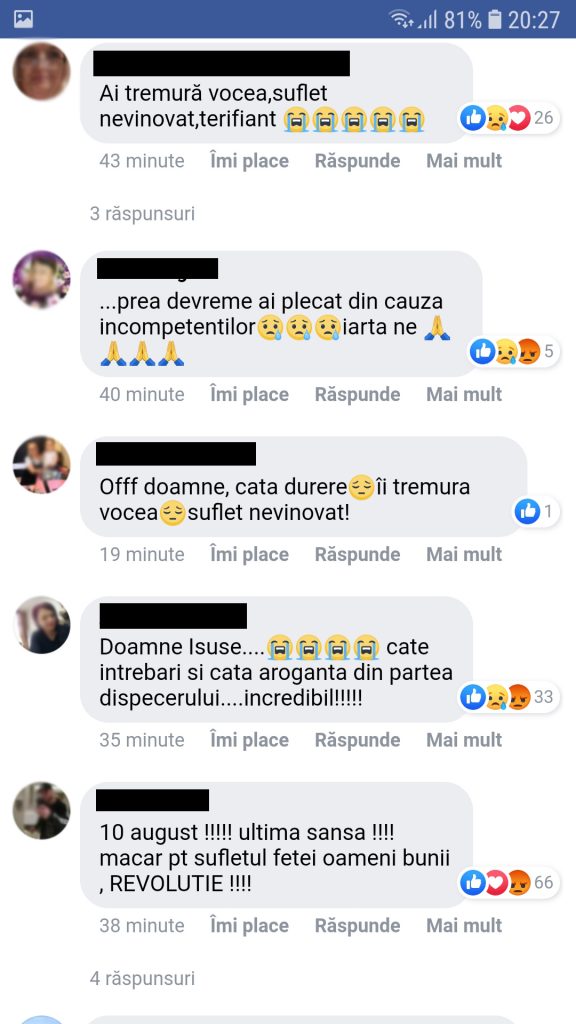
Task: Open profile picture of the 'Doamne Isuse' commenter
Action: tap(42, 625)
